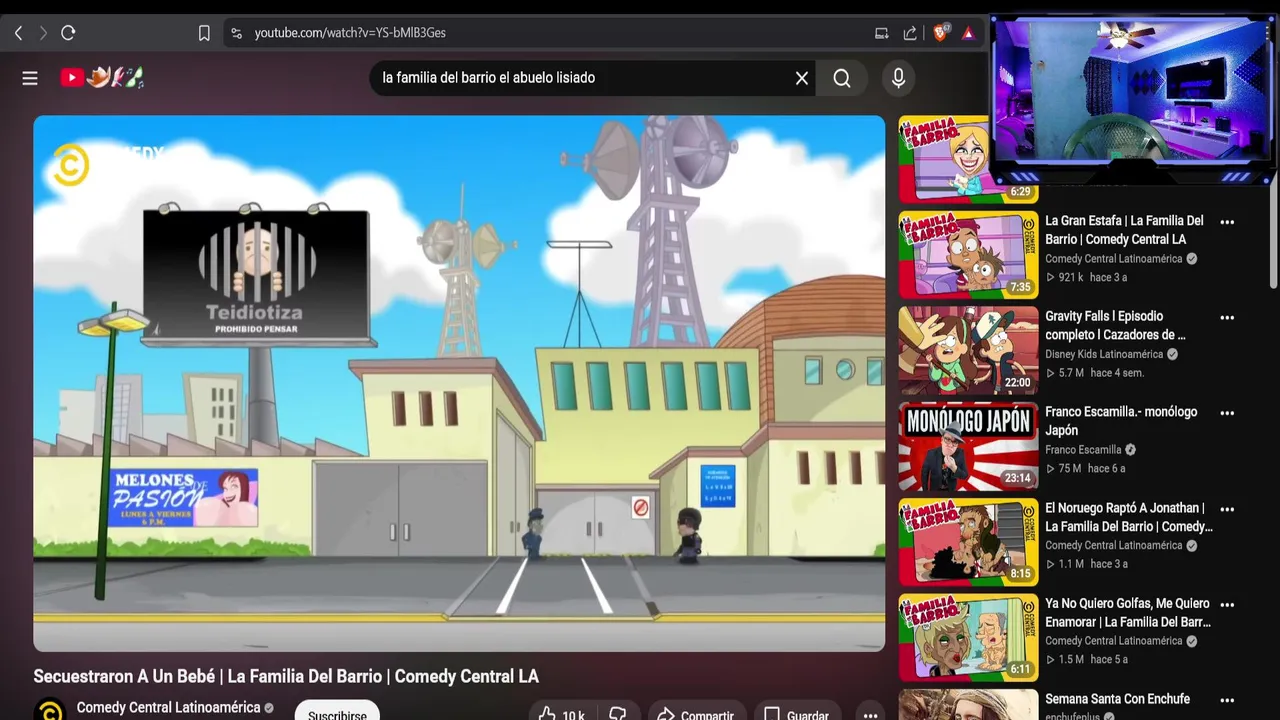Viewport: 1280px width, 720px height.
Task: Open Brave Shields lion icon
Action: [x=940, y=33]
